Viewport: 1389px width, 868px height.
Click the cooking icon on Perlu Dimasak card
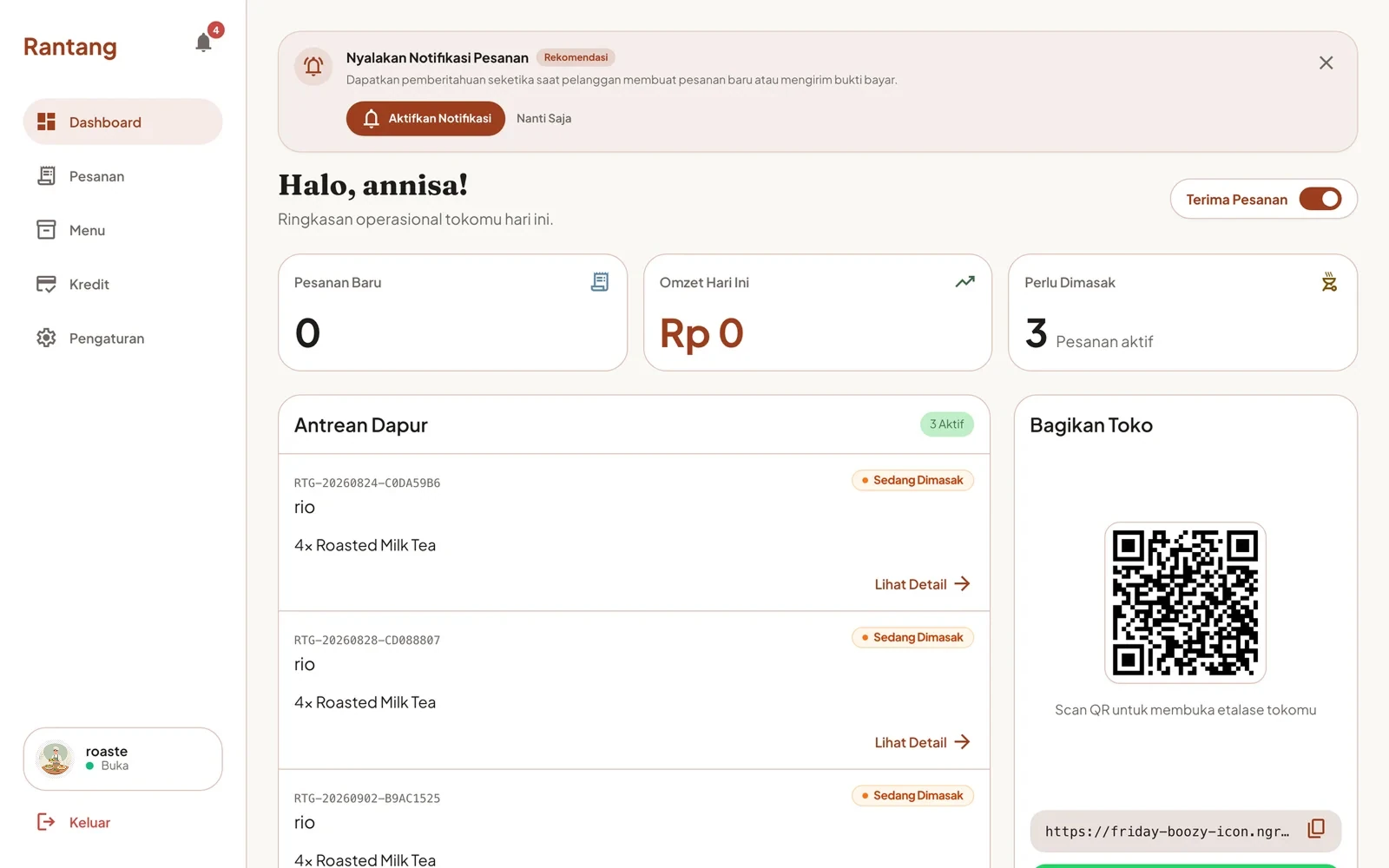(1329, 282)
